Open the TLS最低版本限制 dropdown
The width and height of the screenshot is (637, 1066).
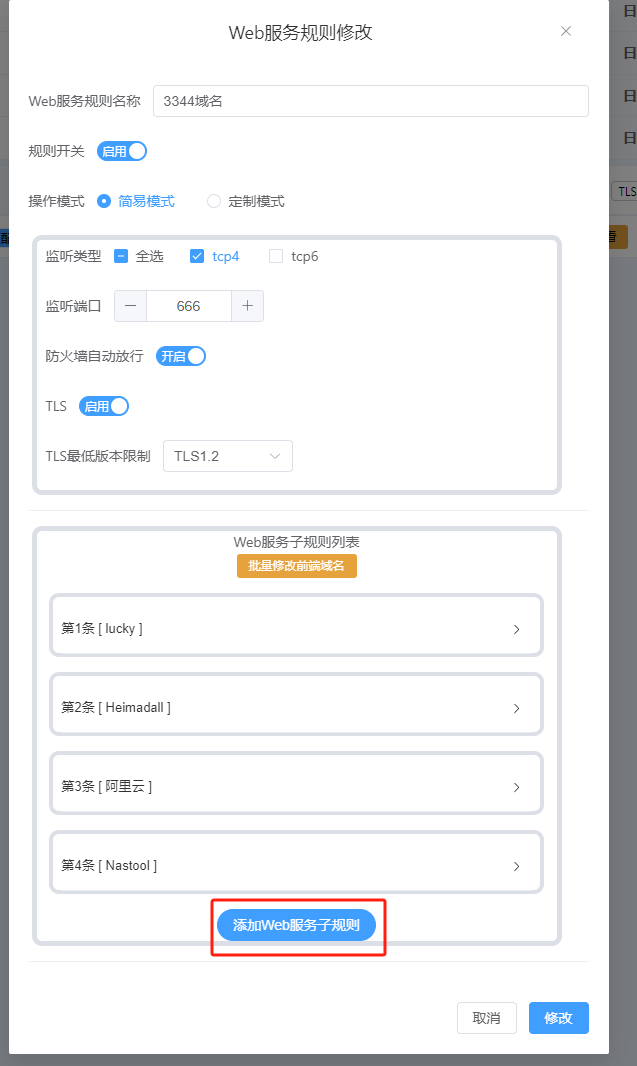tap(228, 456)
